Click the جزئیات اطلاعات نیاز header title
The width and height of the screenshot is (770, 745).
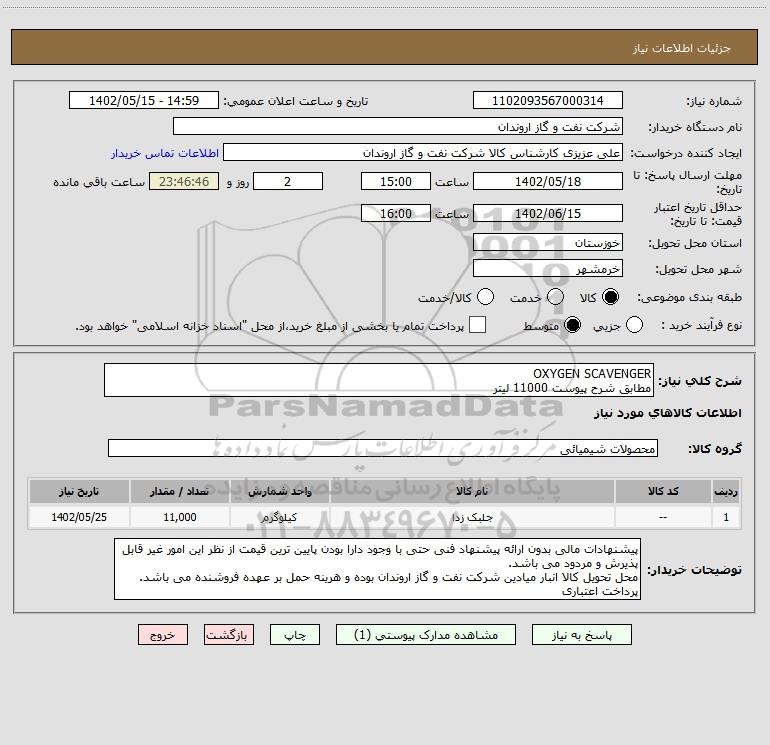coord(682,48)
